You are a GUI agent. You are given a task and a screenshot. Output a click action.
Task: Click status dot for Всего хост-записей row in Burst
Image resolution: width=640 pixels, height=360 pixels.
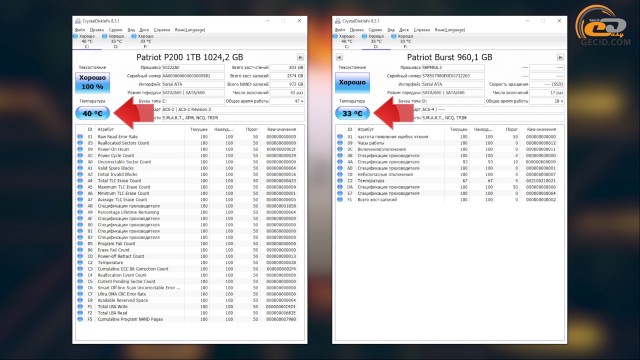(340, 200)
